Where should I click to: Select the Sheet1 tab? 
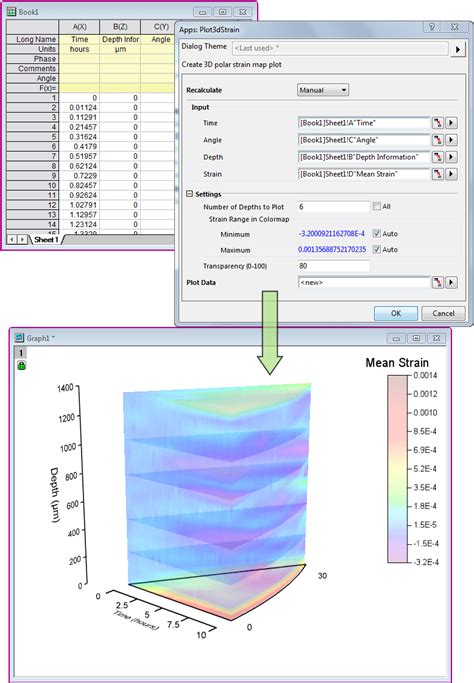point(45,240)
